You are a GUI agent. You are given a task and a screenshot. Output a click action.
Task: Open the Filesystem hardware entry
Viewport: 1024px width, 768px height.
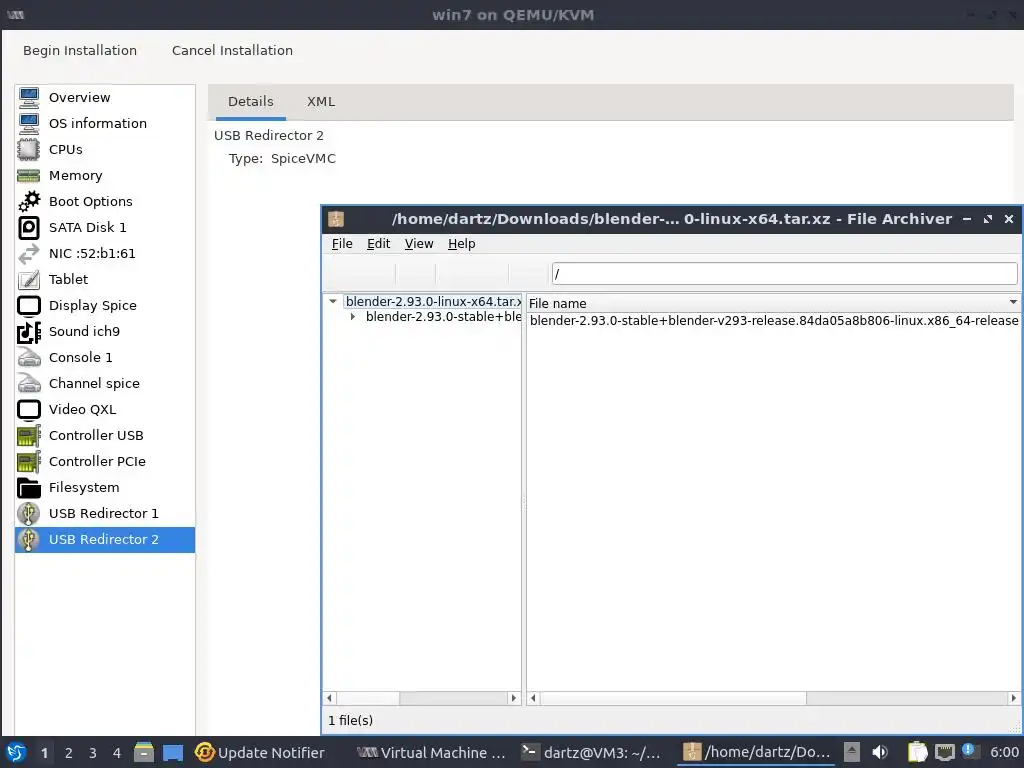[104, 488]
